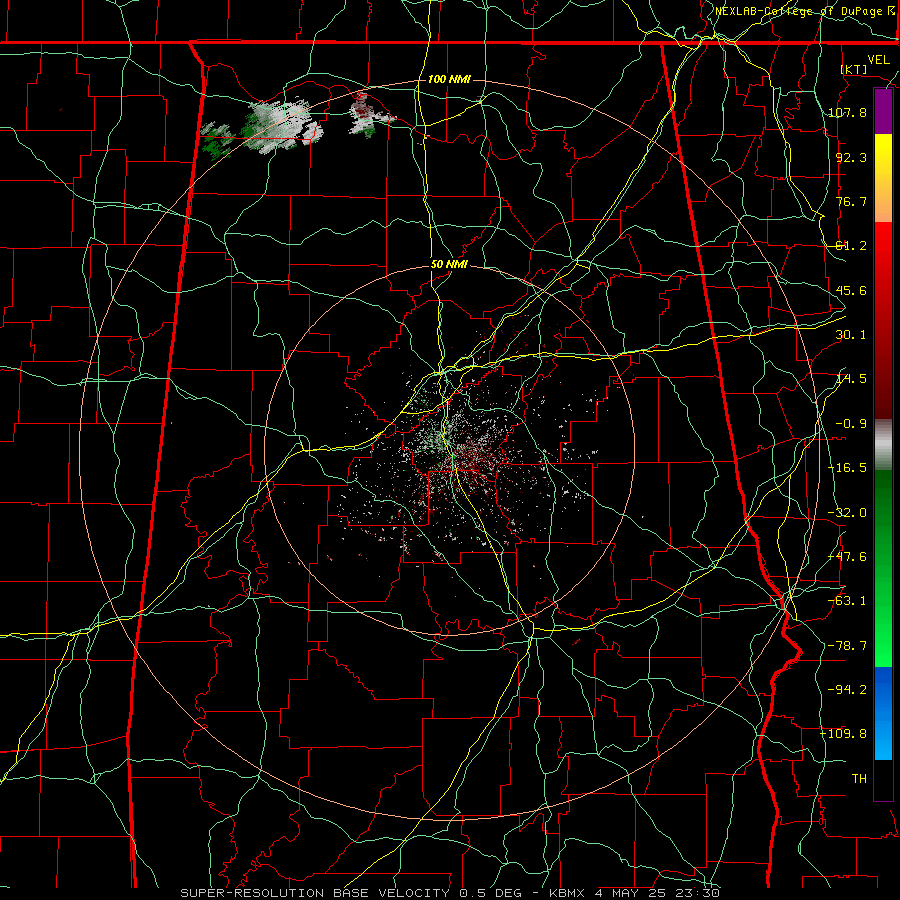Pick the purple segment of the color bar
Viewport: 900px width, 900px height.
point(883,111)
